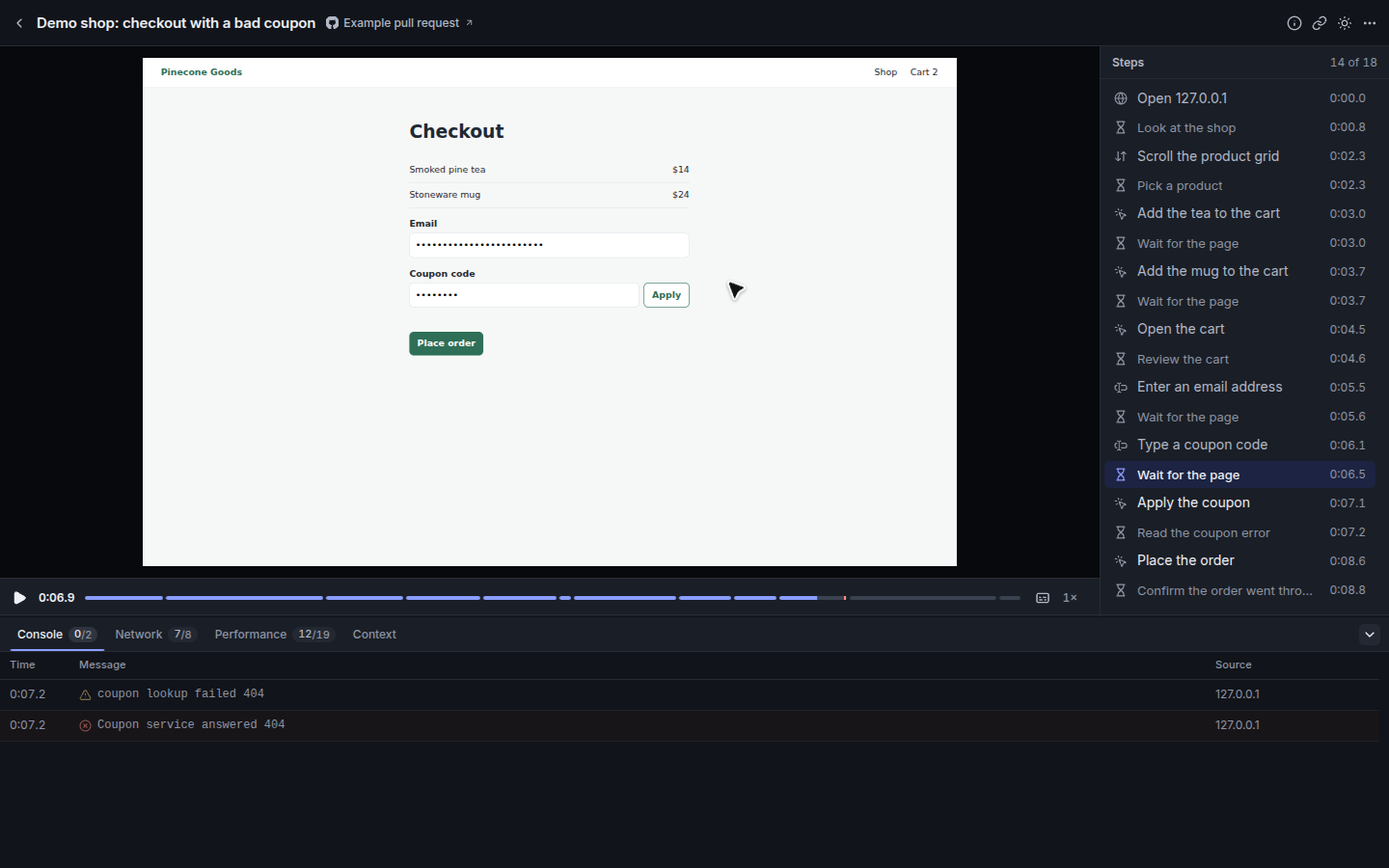Select the 'Place the order' step
Image resolution: width=1389 pixels, height=868 pixels.
tap(1239, 561)
